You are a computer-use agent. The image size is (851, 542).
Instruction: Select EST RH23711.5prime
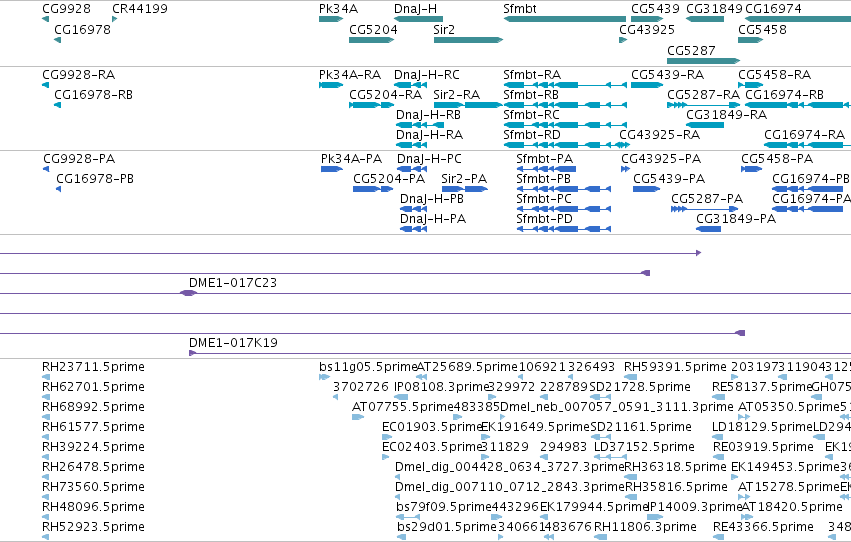[46, 377]
